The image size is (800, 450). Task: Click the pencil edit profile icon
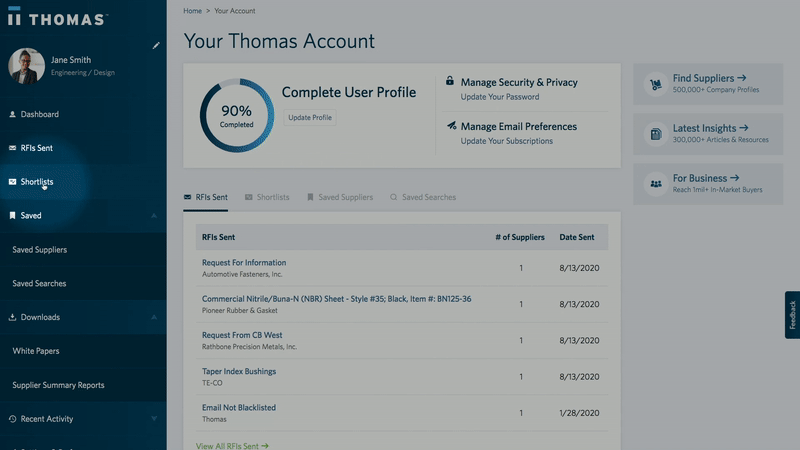155,45
